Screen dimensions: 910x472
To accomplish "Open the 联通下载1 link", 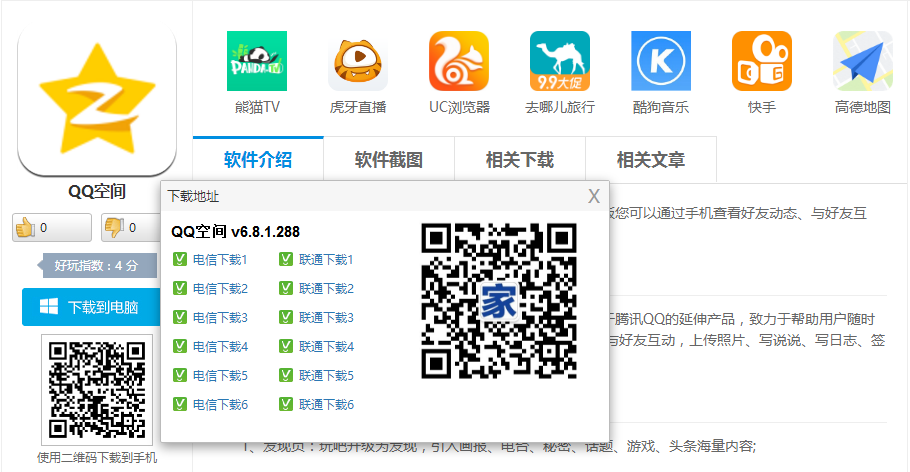I will pyautogui.click(x=326, y=260).
